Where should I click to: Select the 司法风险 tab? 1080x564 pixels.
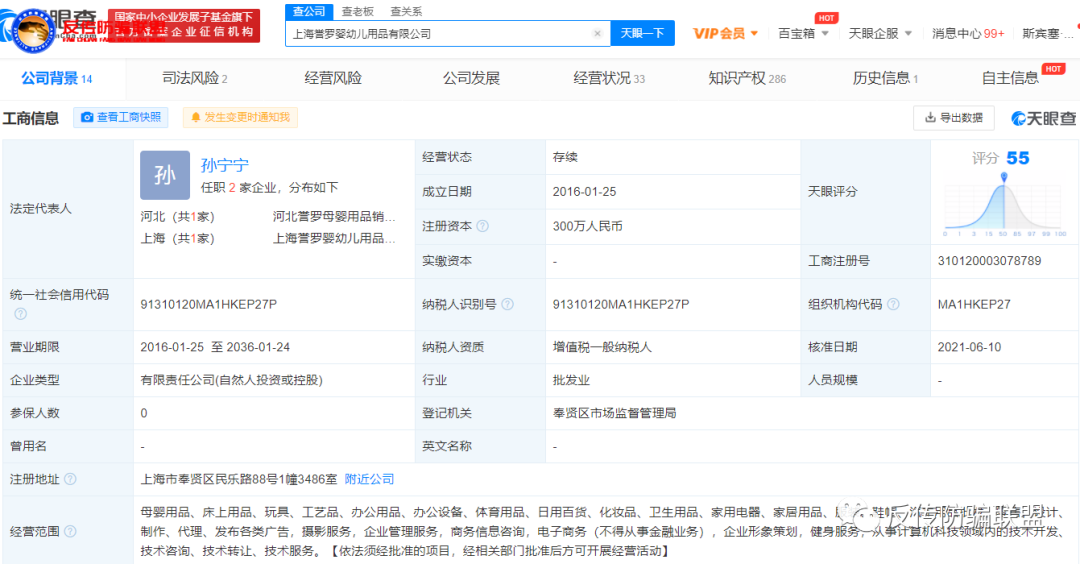click(194, 79)
